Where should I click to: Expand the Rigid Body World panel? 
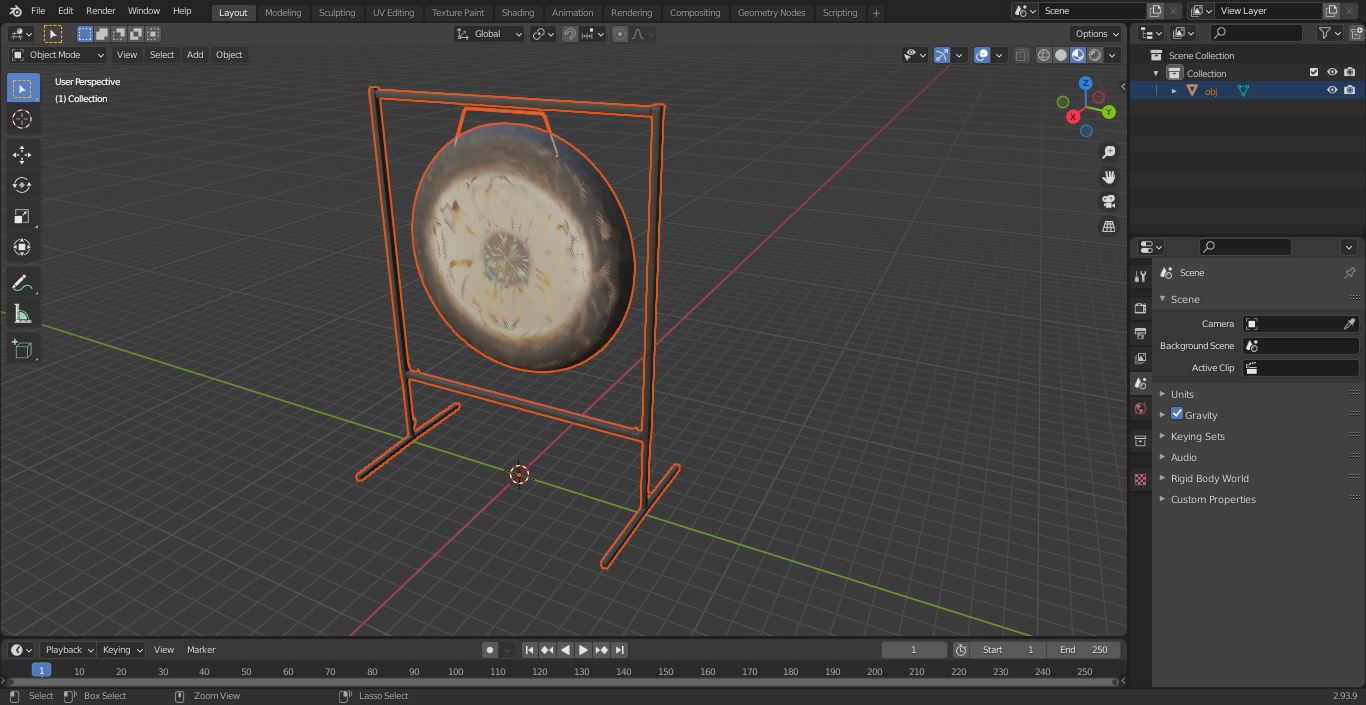point(1210,478)
